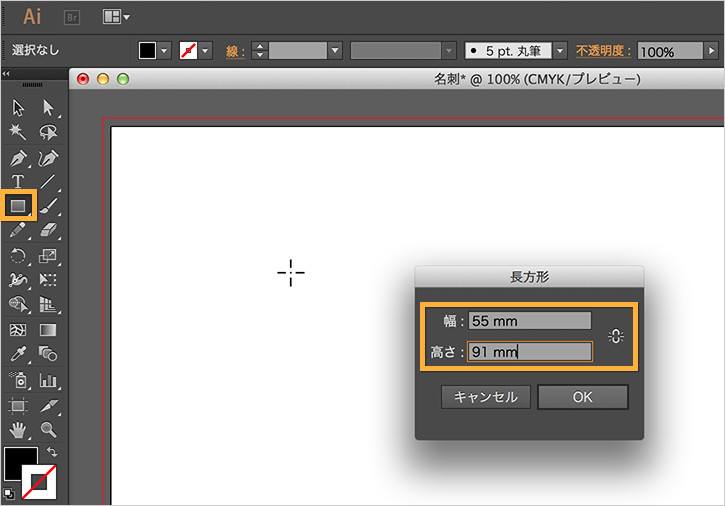Open the 線 stroke panel link
The width and height of the screenshot is (725, 506).
(x=235, y=51)
